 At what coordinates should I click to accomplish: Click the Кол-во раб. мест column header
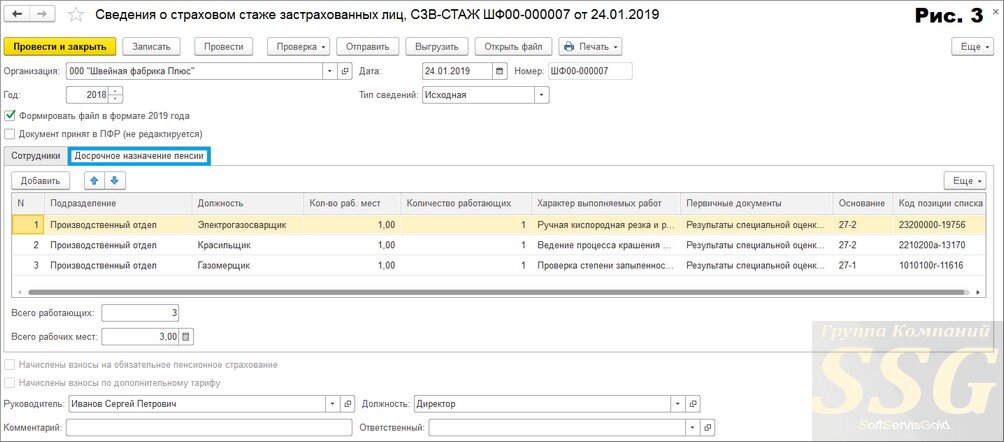pyautogui.click(x=352, y=204)
